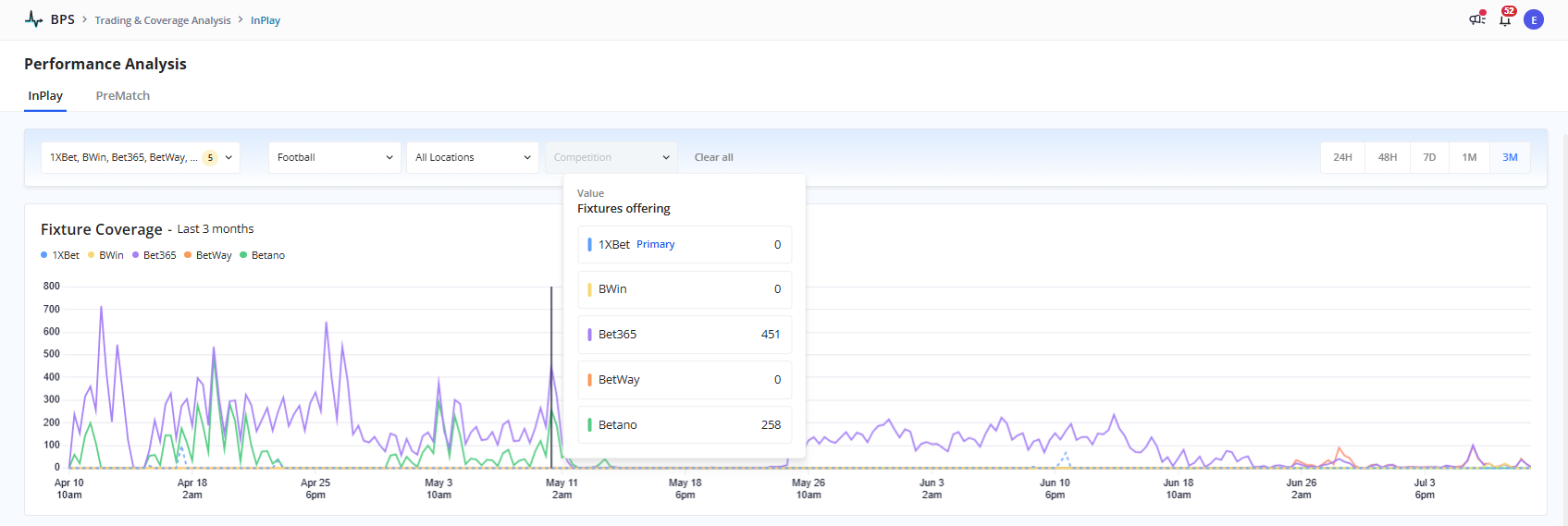Click the Clear all filters link
Screen dimensions: 1568x526
coord(713,157)
